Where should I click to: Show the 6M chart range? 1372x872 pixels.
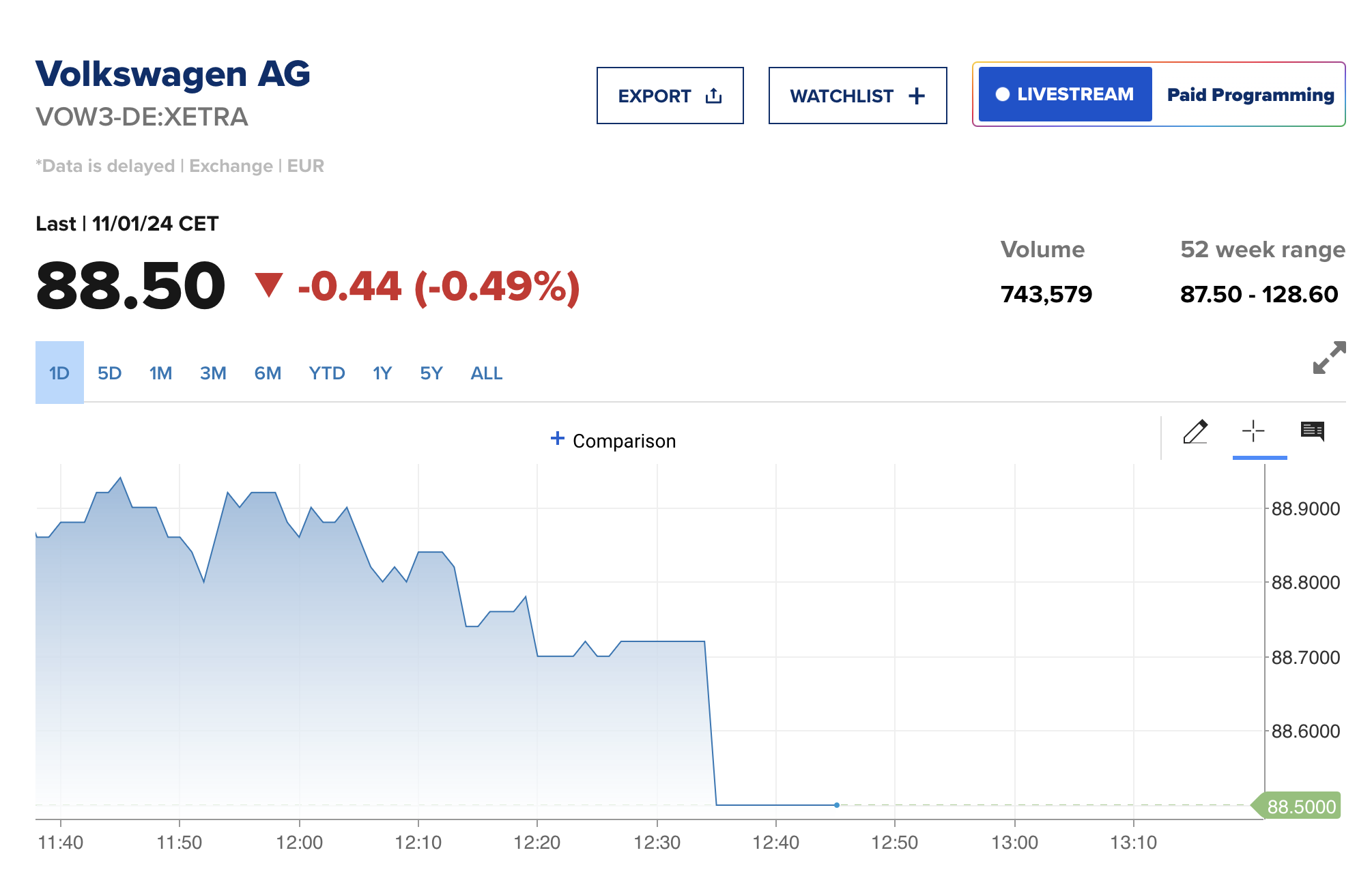(268, 373)
